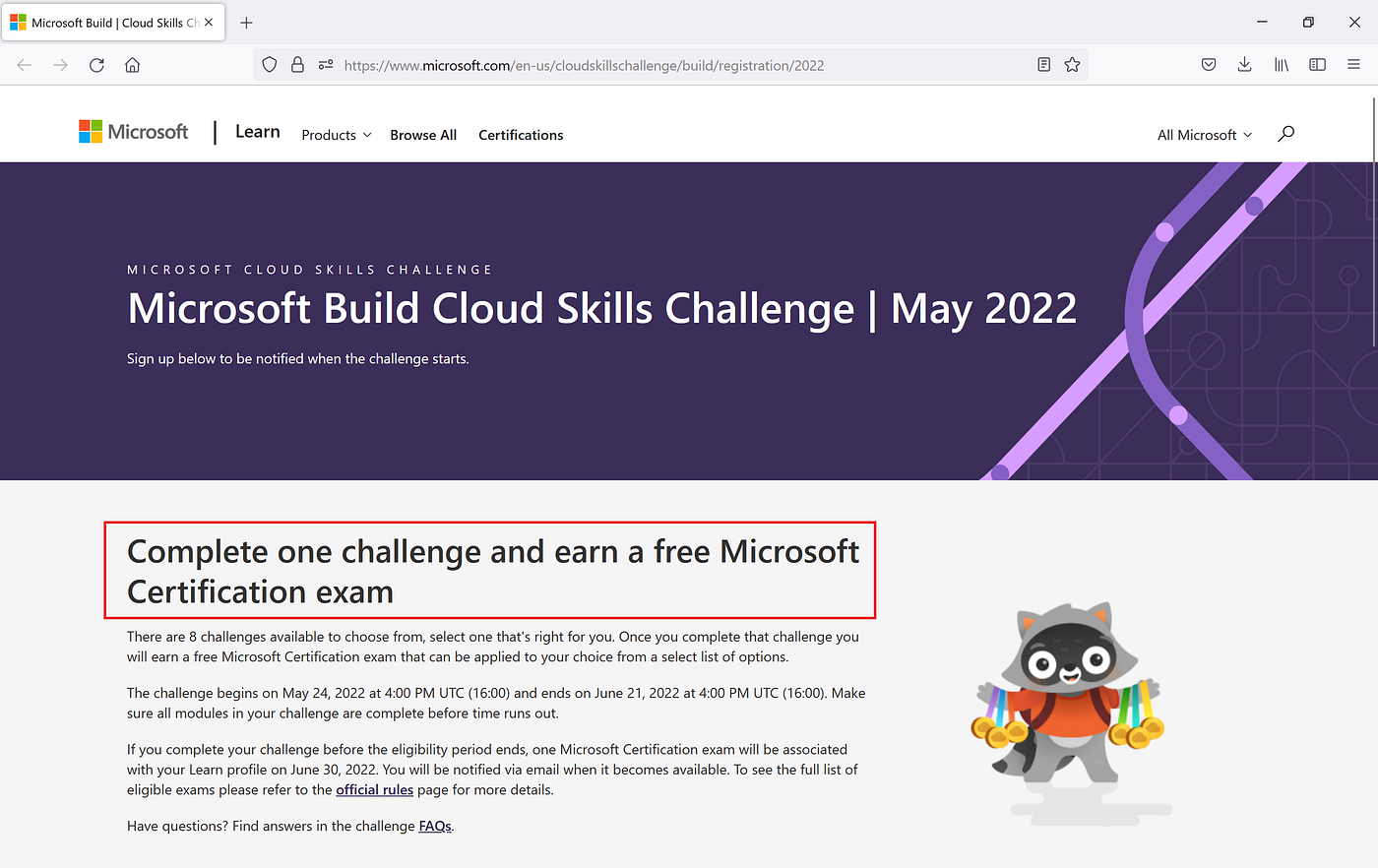Open the site permissions icon in address bar

[326, 65]
